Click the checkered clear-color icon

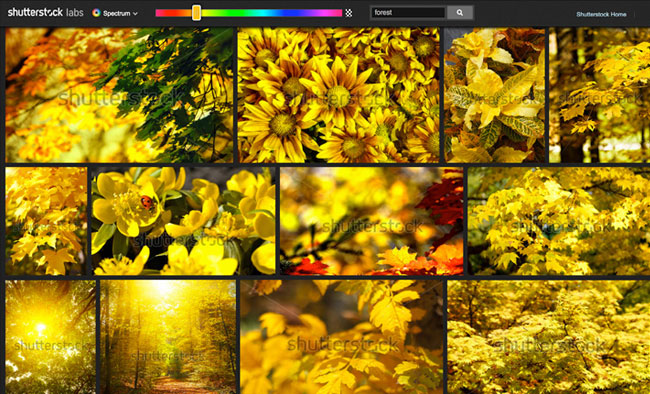click(349, 13)
